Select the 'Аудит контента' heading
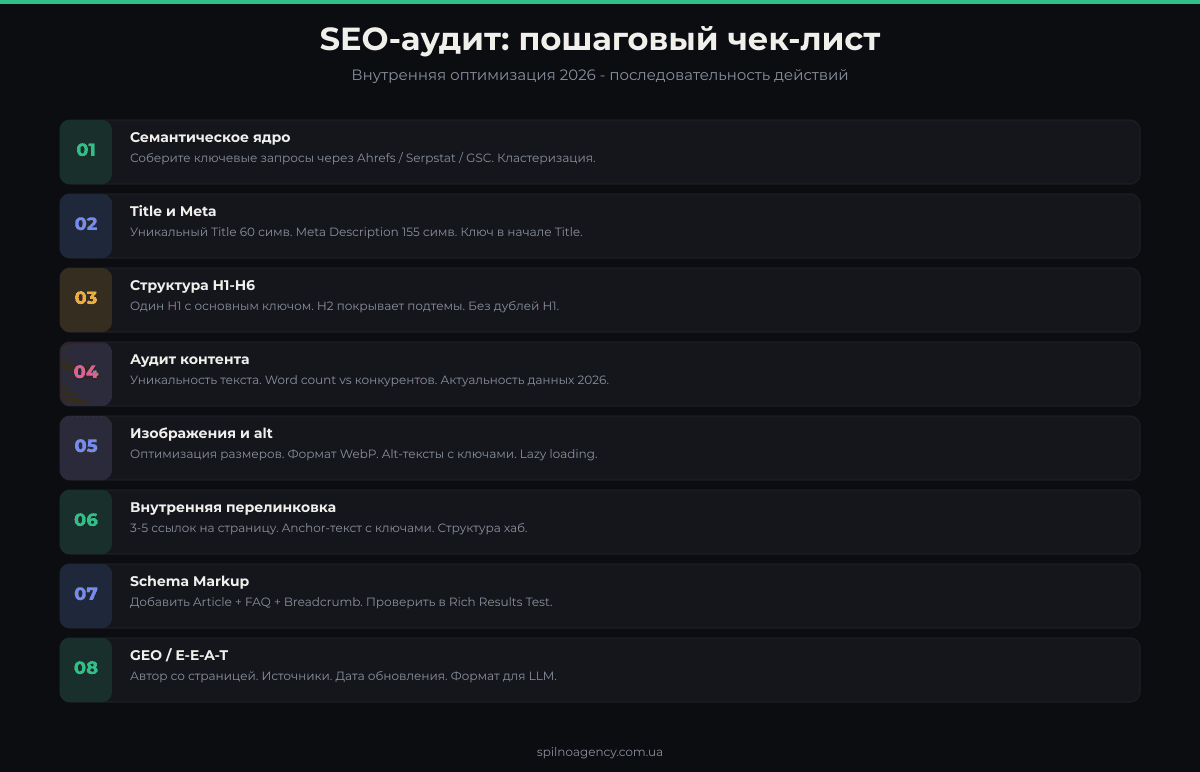The width and height of the screenshot is (1200, 772). coord(190,359)
